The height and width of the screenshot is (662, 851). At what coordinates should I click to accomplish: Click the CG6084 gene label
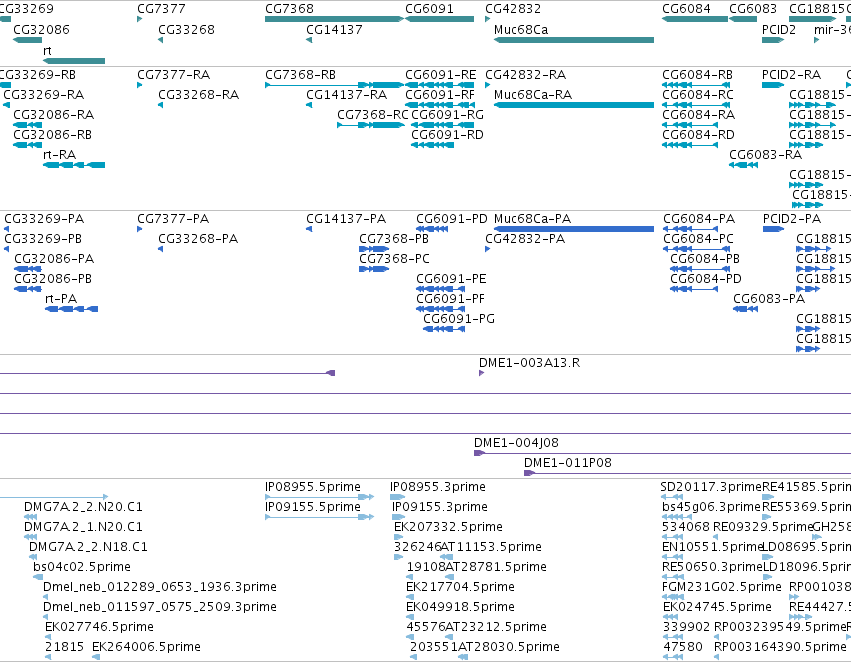pyautogui.click(x=686, y=9)
